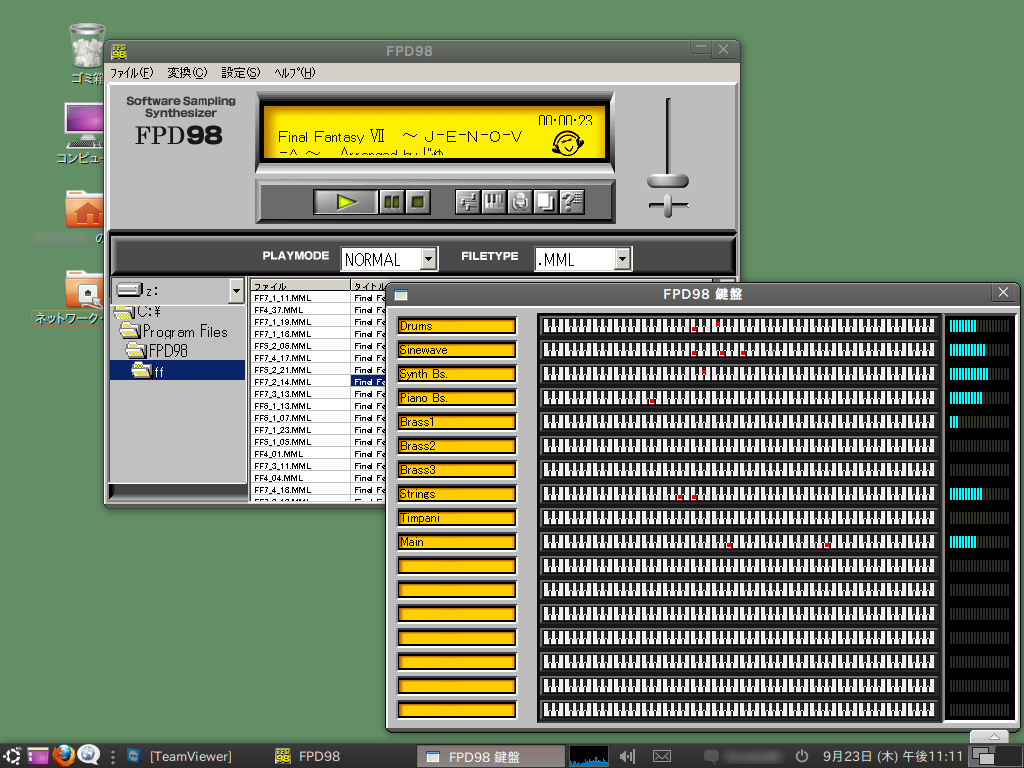
Task: Start playback with the green play button
Action: (345, 202)
